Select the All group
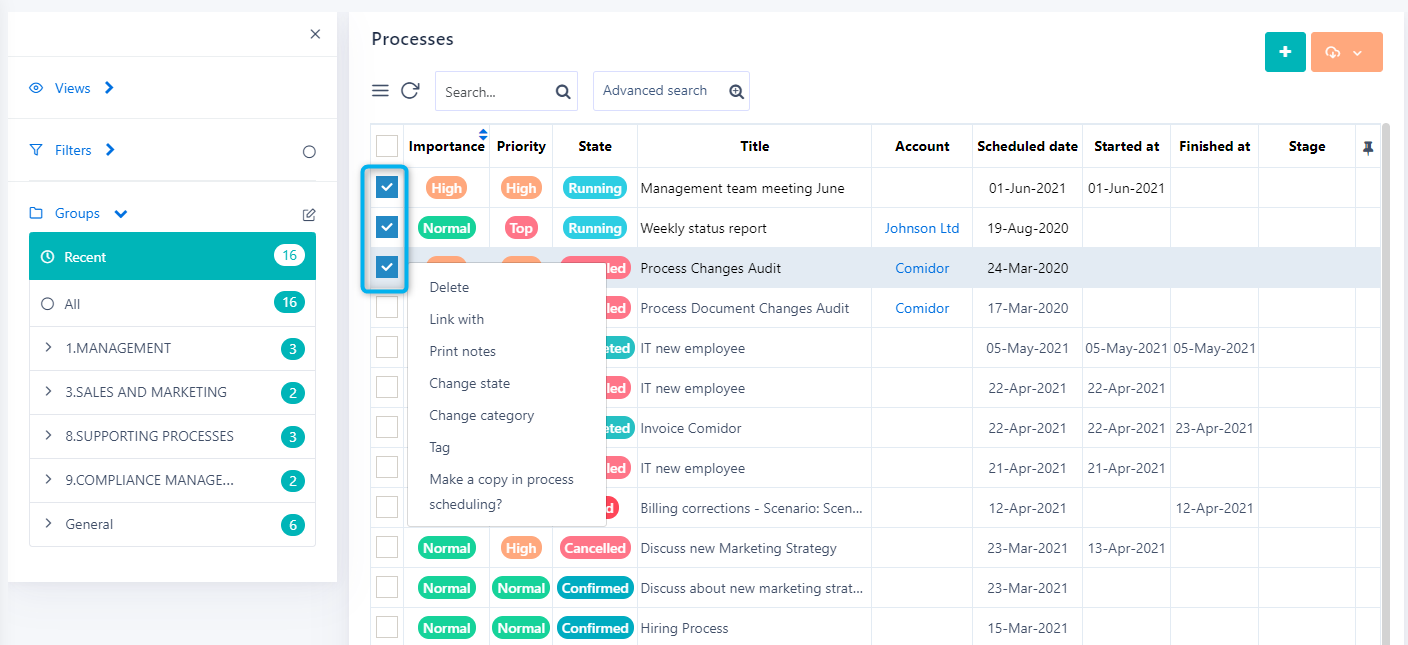 [172, 303]
